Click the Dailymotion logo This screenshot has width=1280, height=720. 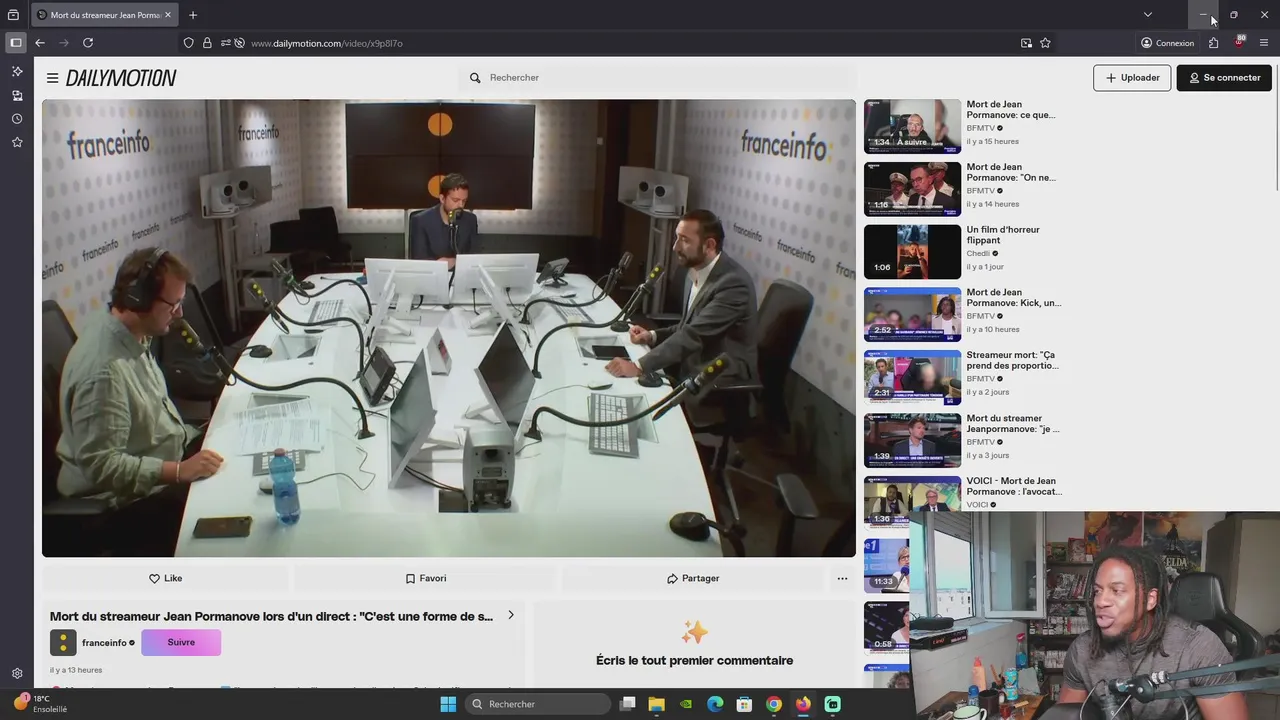pos(121,78)
